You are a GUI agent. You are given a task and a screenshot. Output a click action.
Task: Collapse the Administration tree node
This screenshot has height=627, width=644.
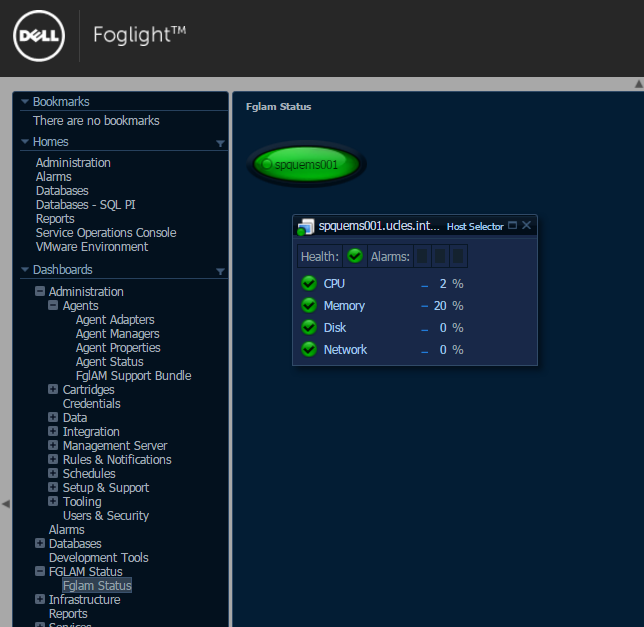point(40,291)
